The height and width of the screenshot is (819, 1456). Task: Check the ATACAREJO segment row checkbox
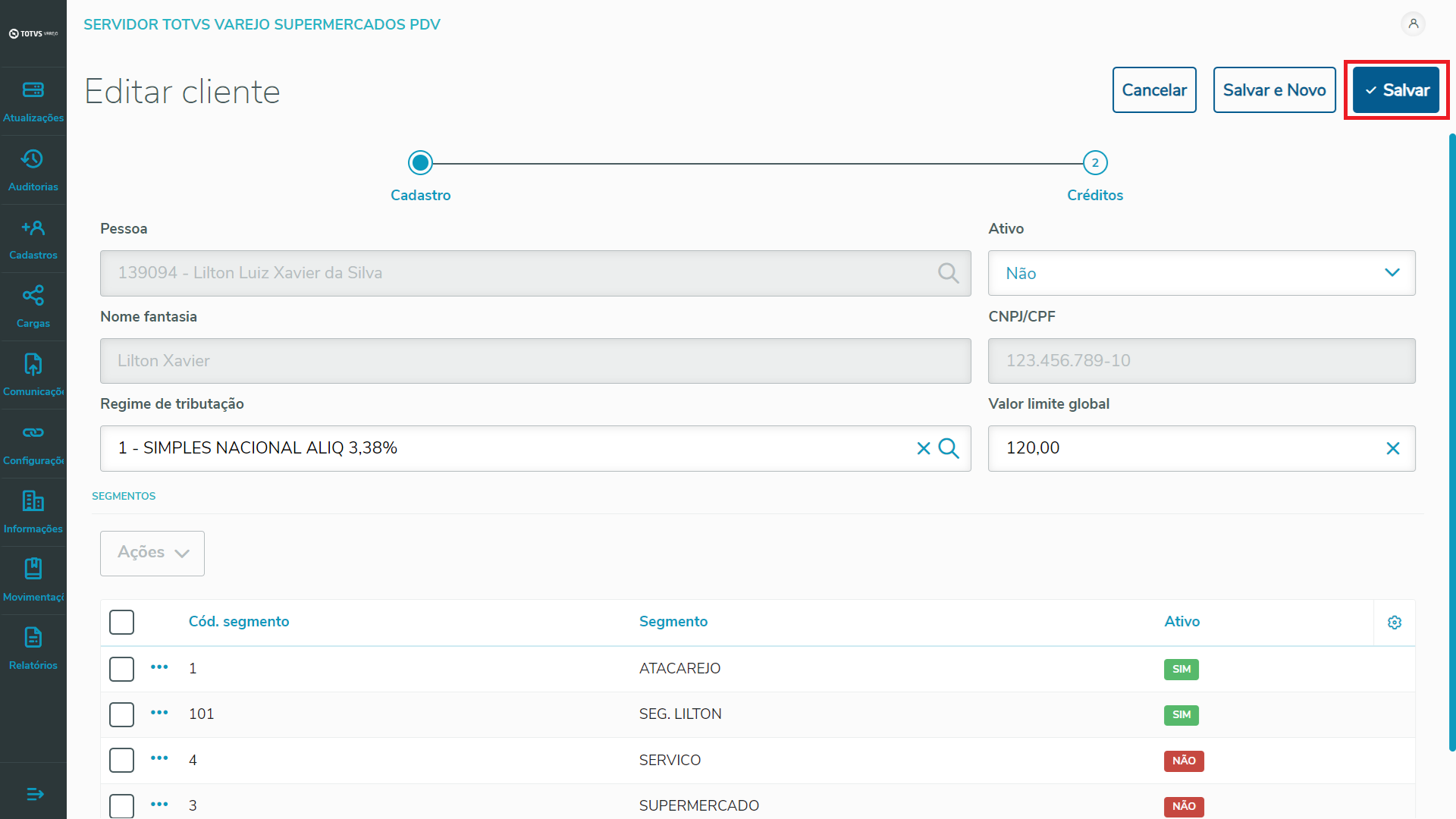click(x=121, y=669)
